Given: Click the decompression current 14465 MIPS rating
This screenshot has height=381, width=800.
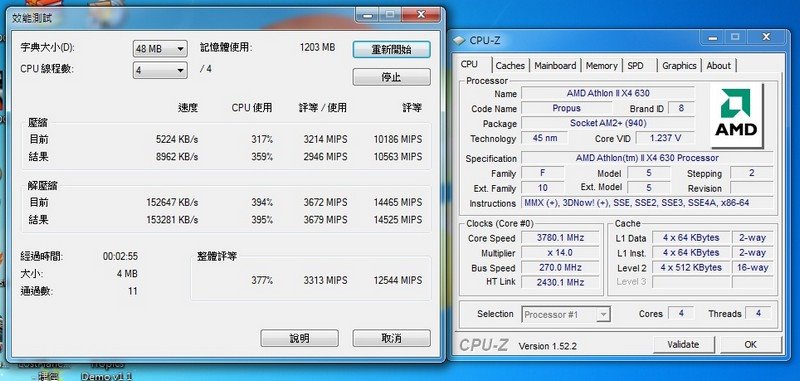Looking at the screenshot, I should tap(398, 202).
